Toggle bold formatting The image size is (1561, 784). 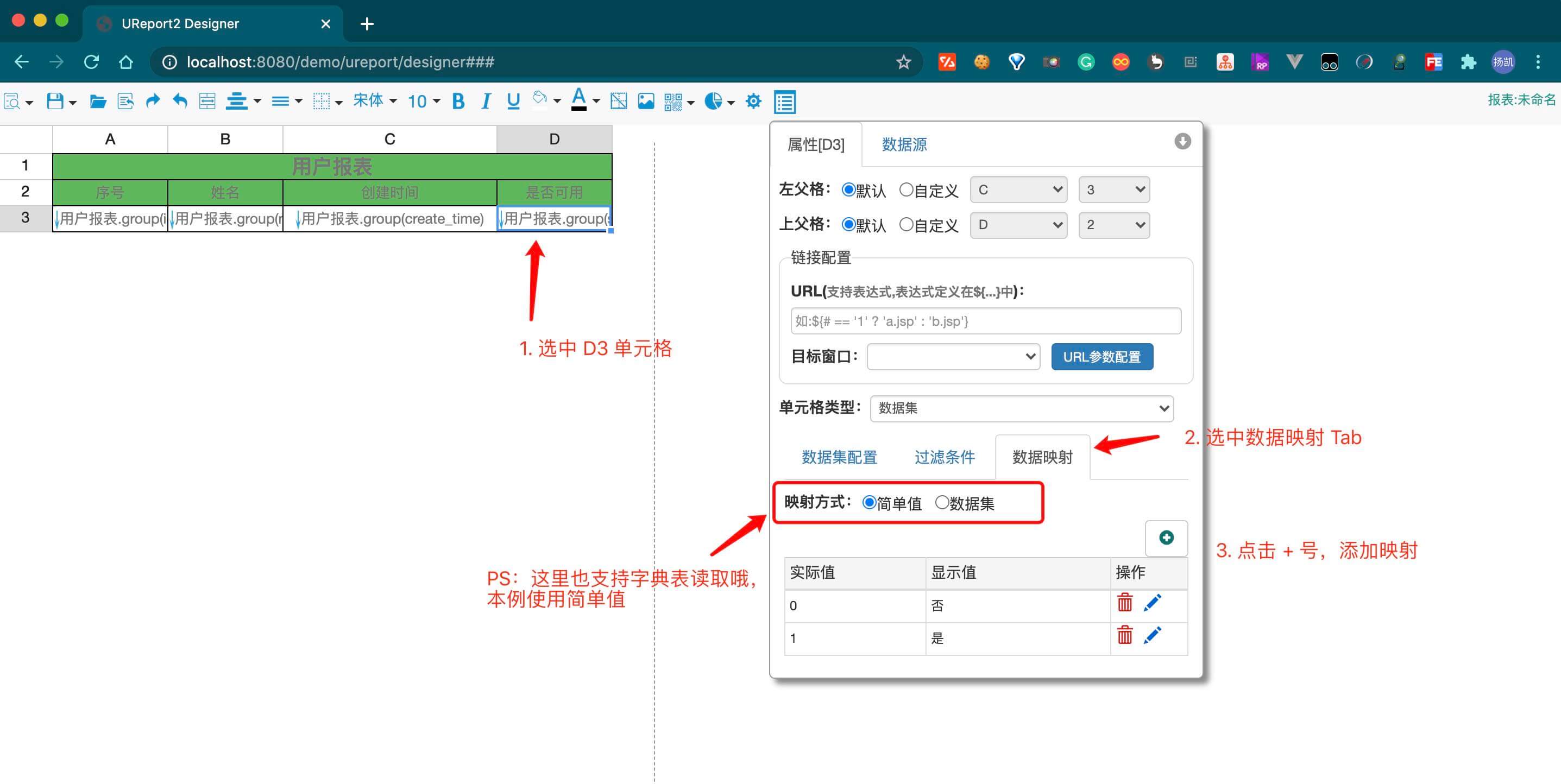[458, 101]
